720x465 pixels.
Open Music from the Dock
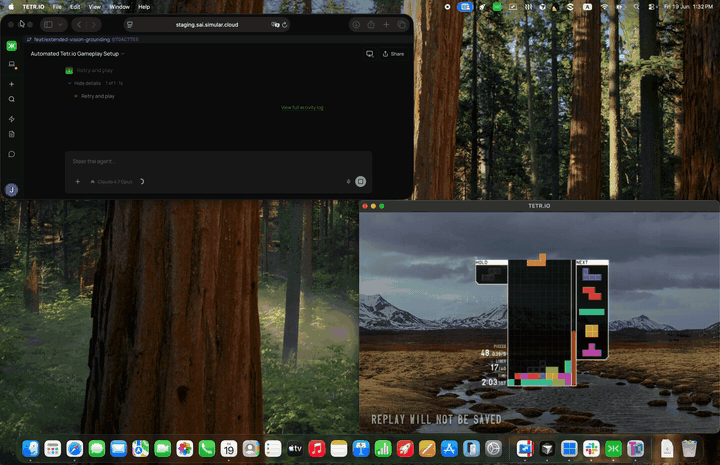click(317, 449)
